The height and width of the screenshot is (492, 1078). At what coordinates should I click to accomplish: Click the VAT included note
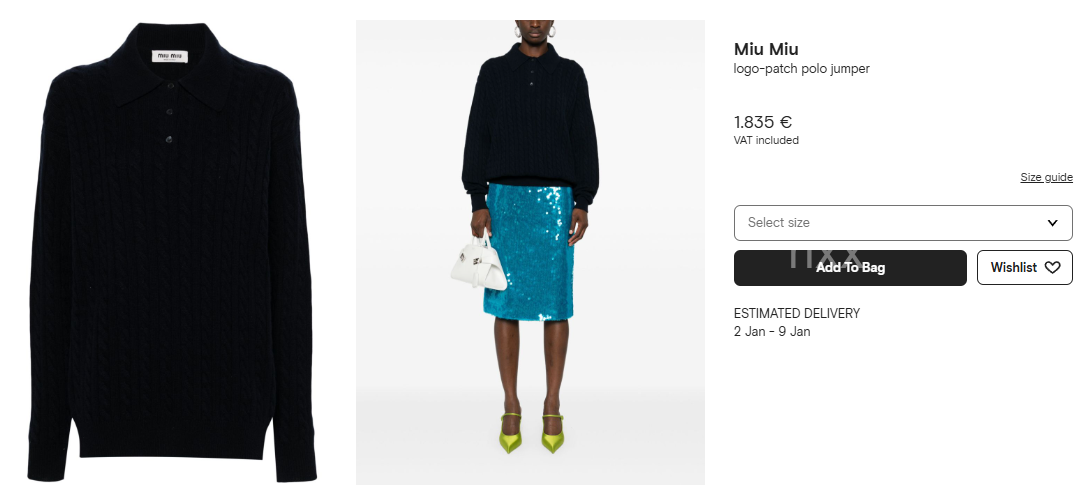(x=766, y=140)
